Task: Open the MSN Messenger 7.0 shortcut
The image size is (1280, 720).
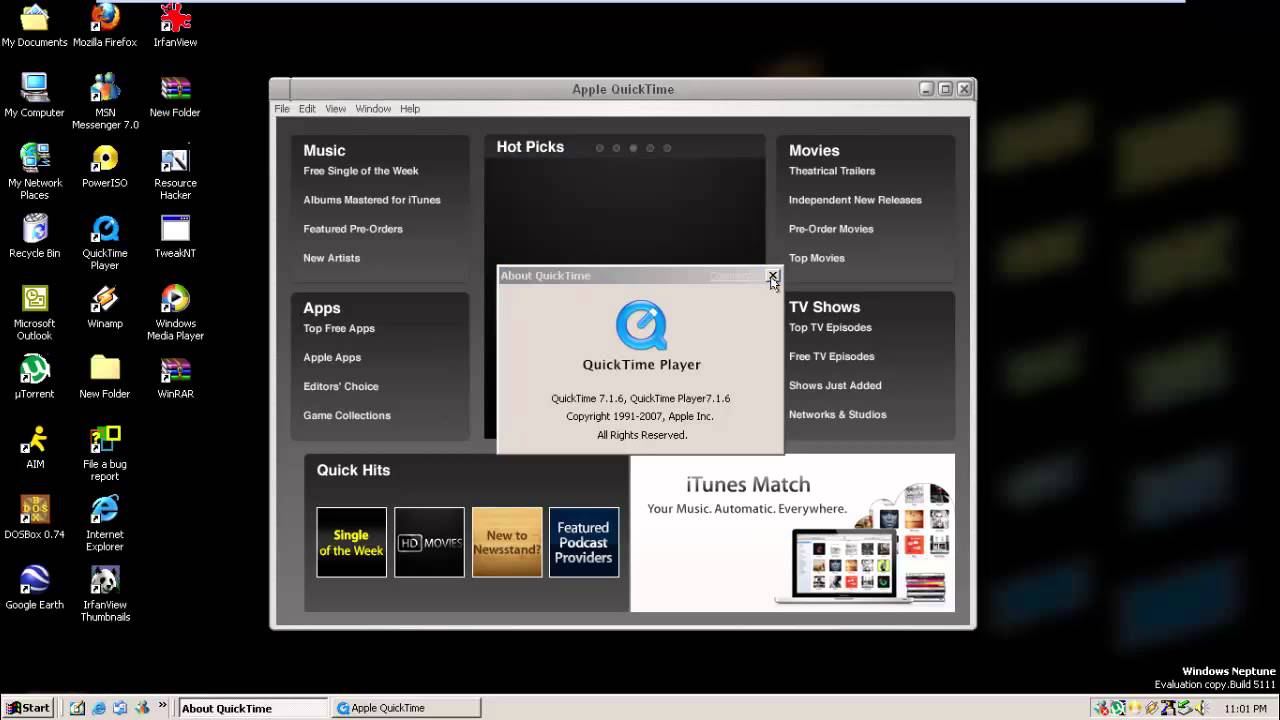Action: (105, 101)
